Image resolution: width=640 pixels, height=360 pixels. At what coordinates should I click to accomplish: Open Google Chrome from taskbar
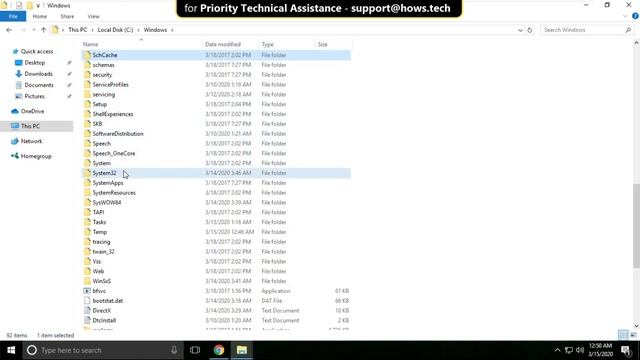pyautogui.click(x=219, y=350)
